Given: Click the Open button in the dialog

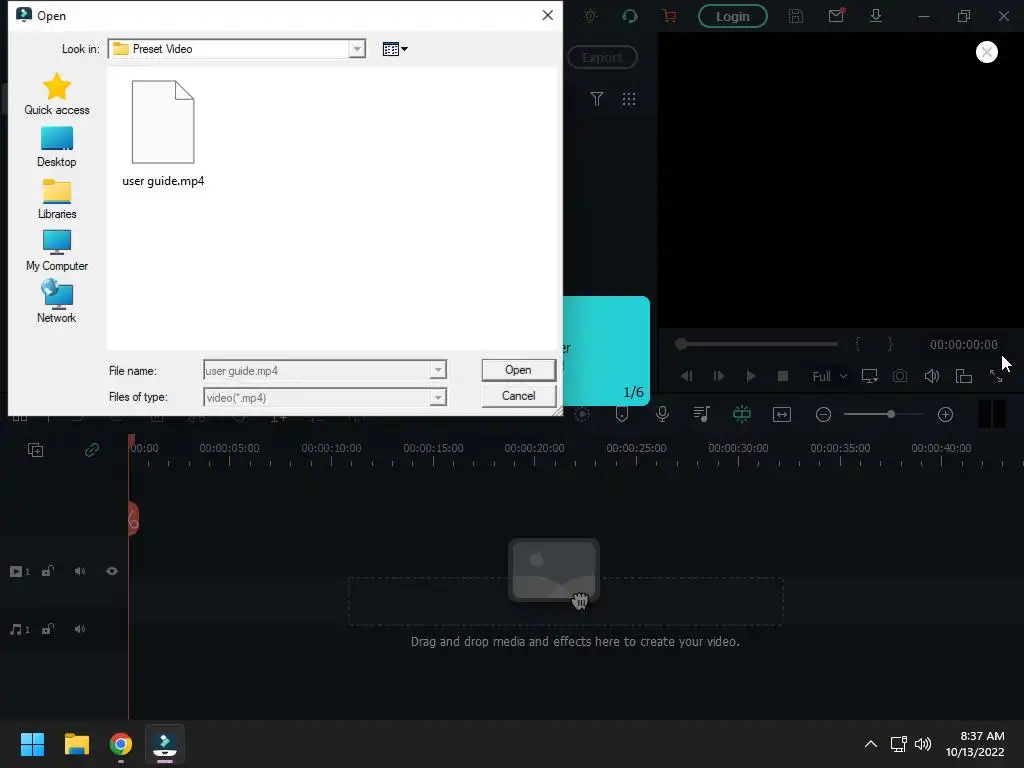Looking at the screenshot, I should [x=519, y=370].
